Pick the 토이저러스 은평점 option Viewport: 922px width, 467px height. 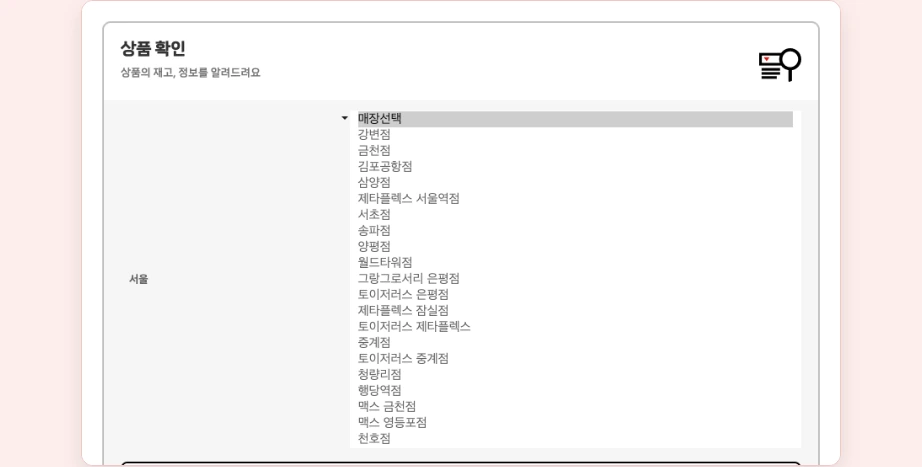coord(575,295)
